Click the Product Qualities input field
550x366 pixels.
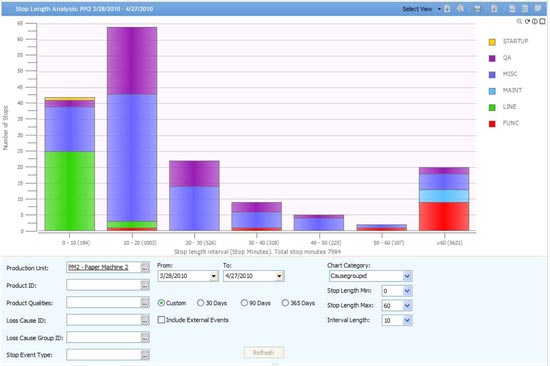(103, 302)
